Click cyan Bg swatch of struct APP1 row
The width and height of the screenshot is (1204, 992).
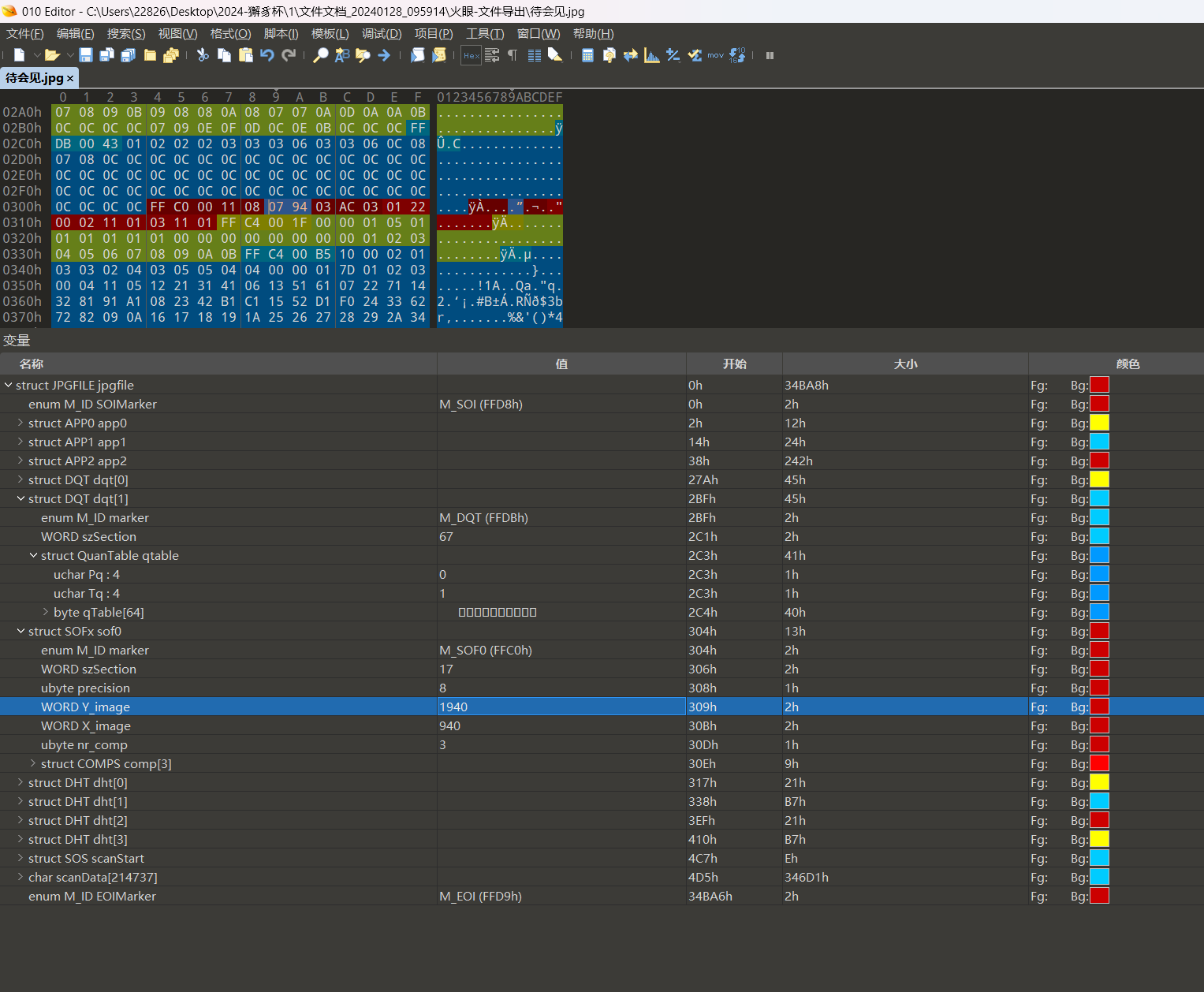click(1099, 442)
